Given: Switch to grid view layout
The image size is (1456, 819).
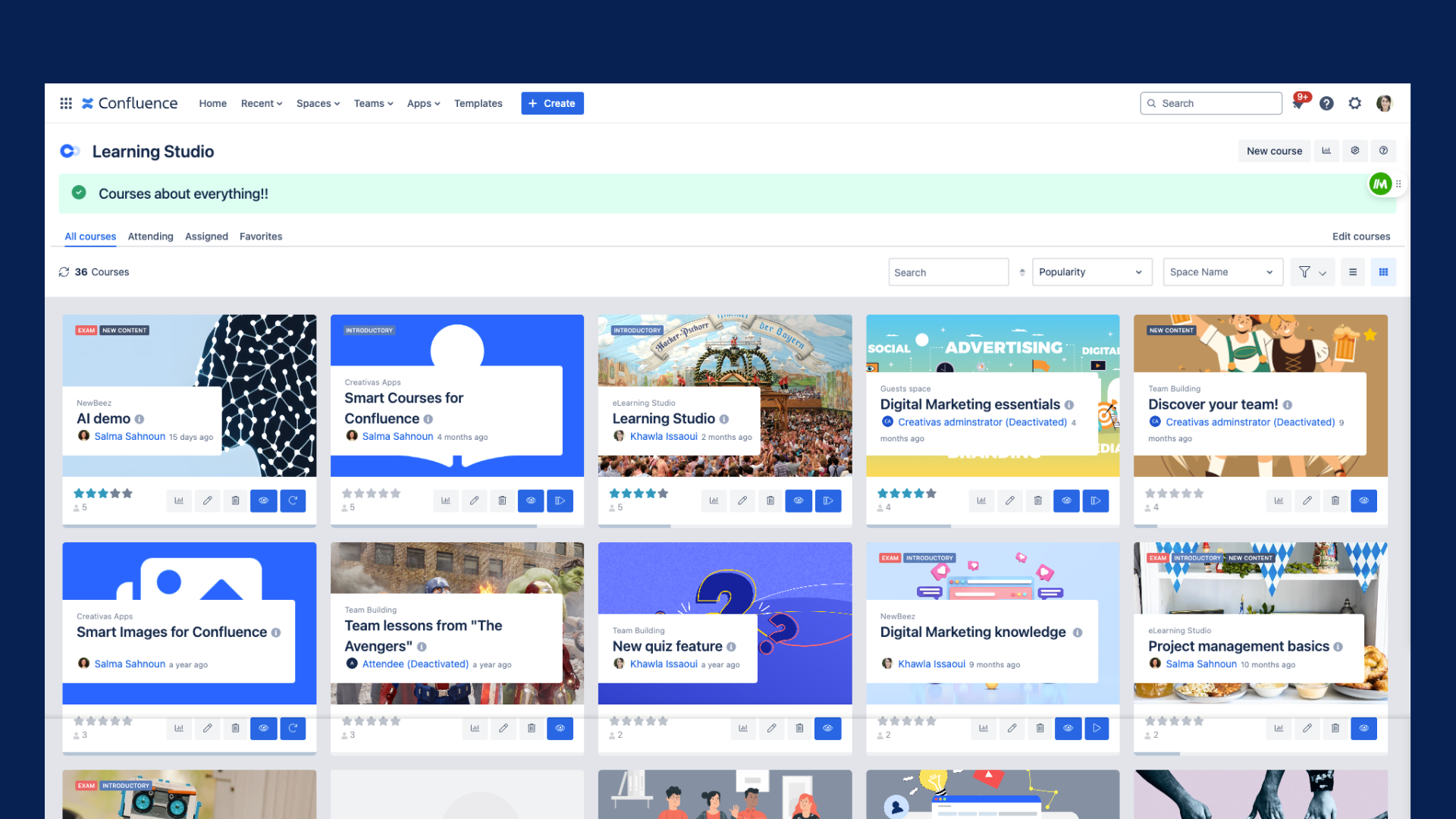Looking at the screenshot, I should point(1383,272).
